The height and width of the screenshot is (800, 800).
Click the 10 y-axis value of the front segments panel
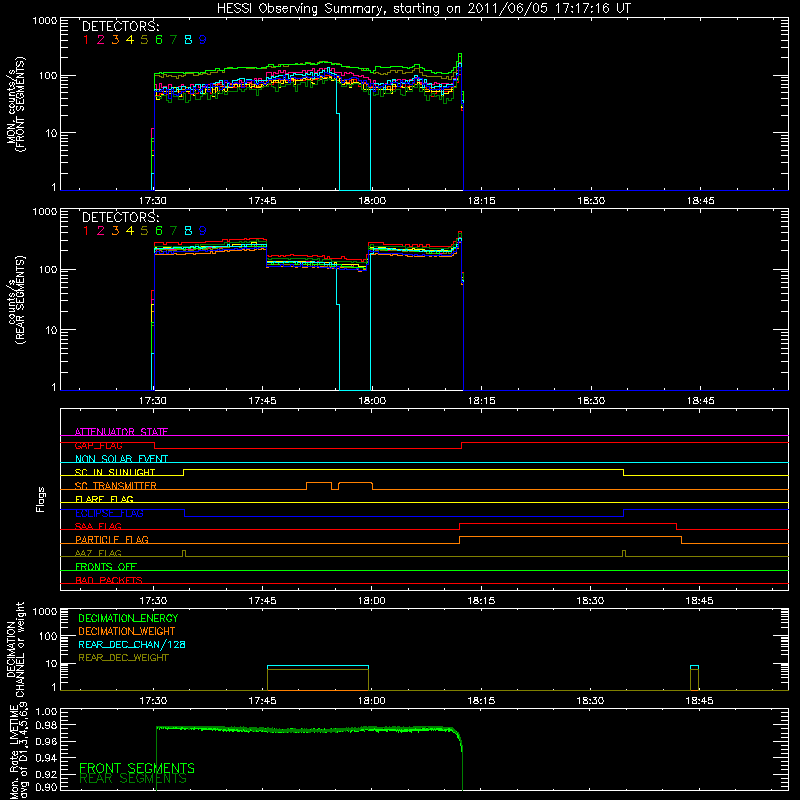(x=51, y=133)
